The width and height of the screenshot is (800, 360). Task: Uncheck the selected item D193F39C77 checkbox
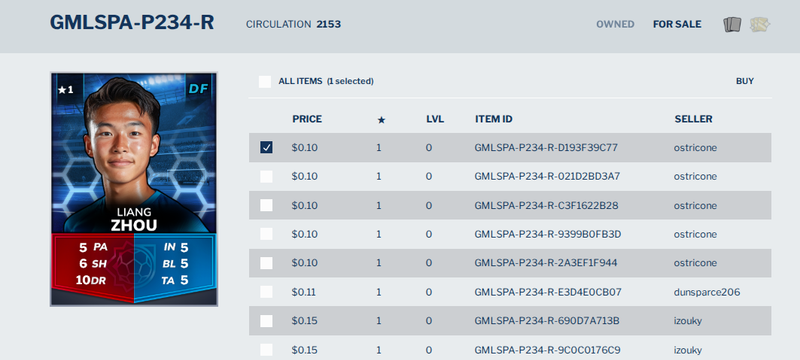click(266, 148)
